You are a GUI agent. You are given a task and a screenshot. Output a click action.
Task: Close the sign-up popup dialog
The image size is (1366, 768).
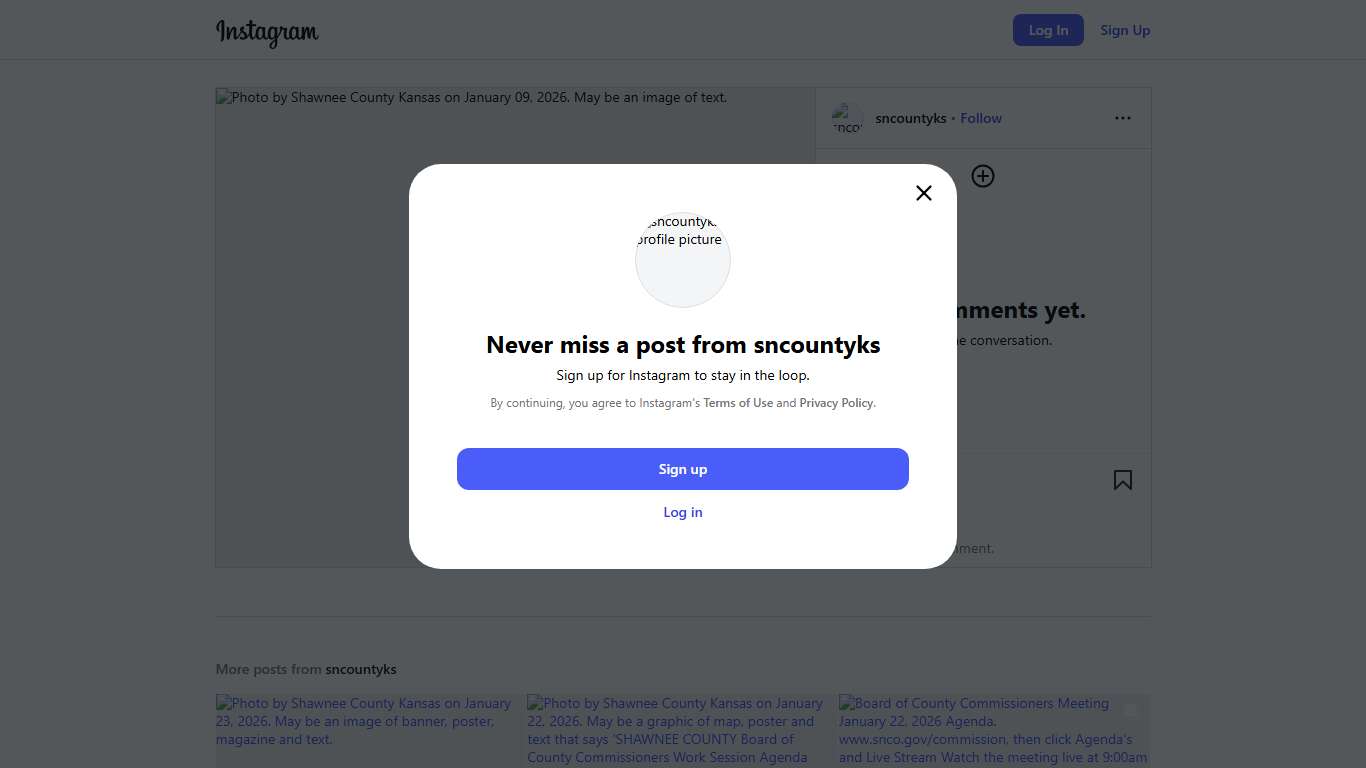point(924,193)
